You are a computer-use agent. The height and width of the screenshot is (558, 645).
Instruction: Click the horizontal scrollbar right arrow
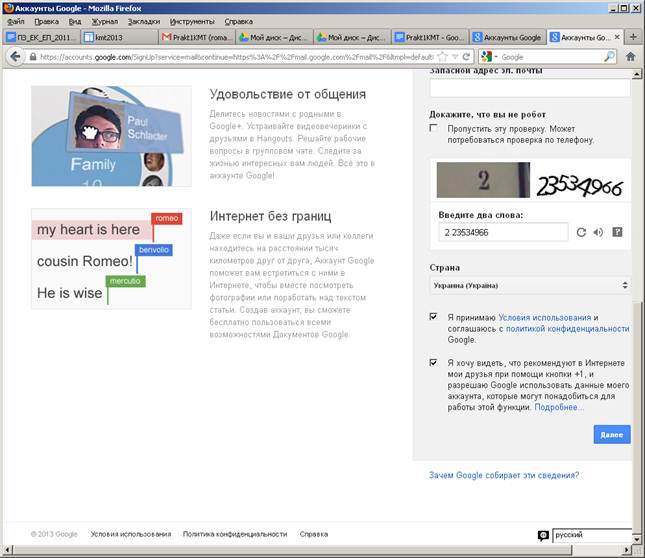(627, 549)
